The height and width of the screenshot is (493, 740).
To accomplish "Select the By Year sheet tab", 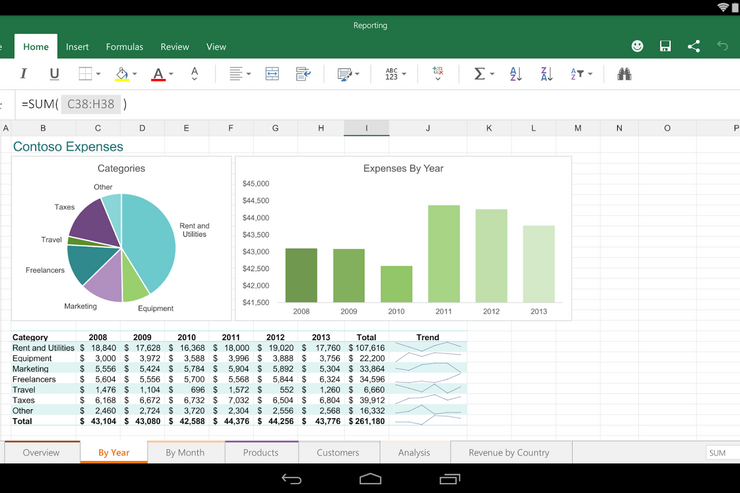I will pyautogui.click(x=114, y=452).
